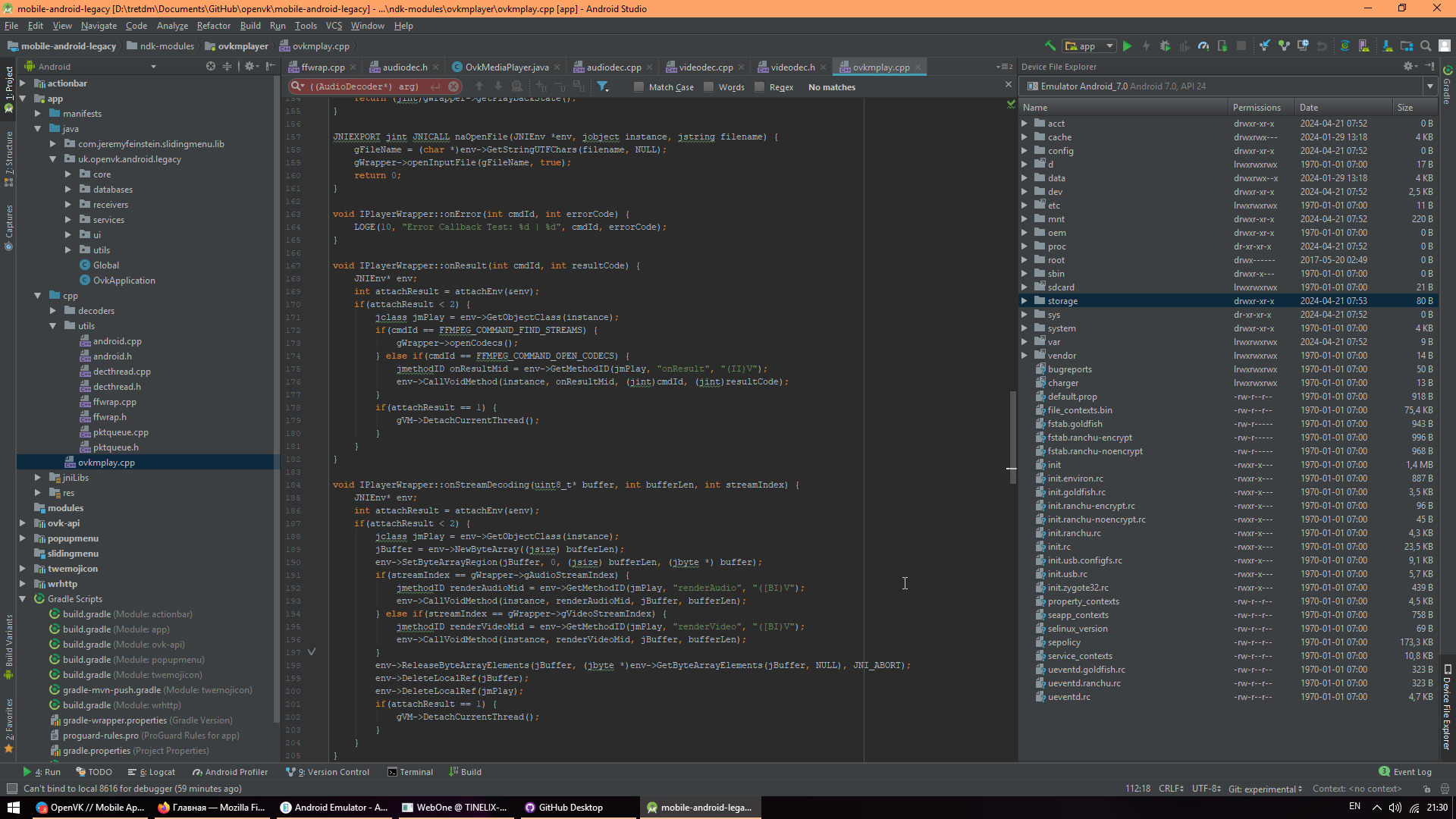Click the Search Everywhere magnifier icon

tap(1426, 46)
